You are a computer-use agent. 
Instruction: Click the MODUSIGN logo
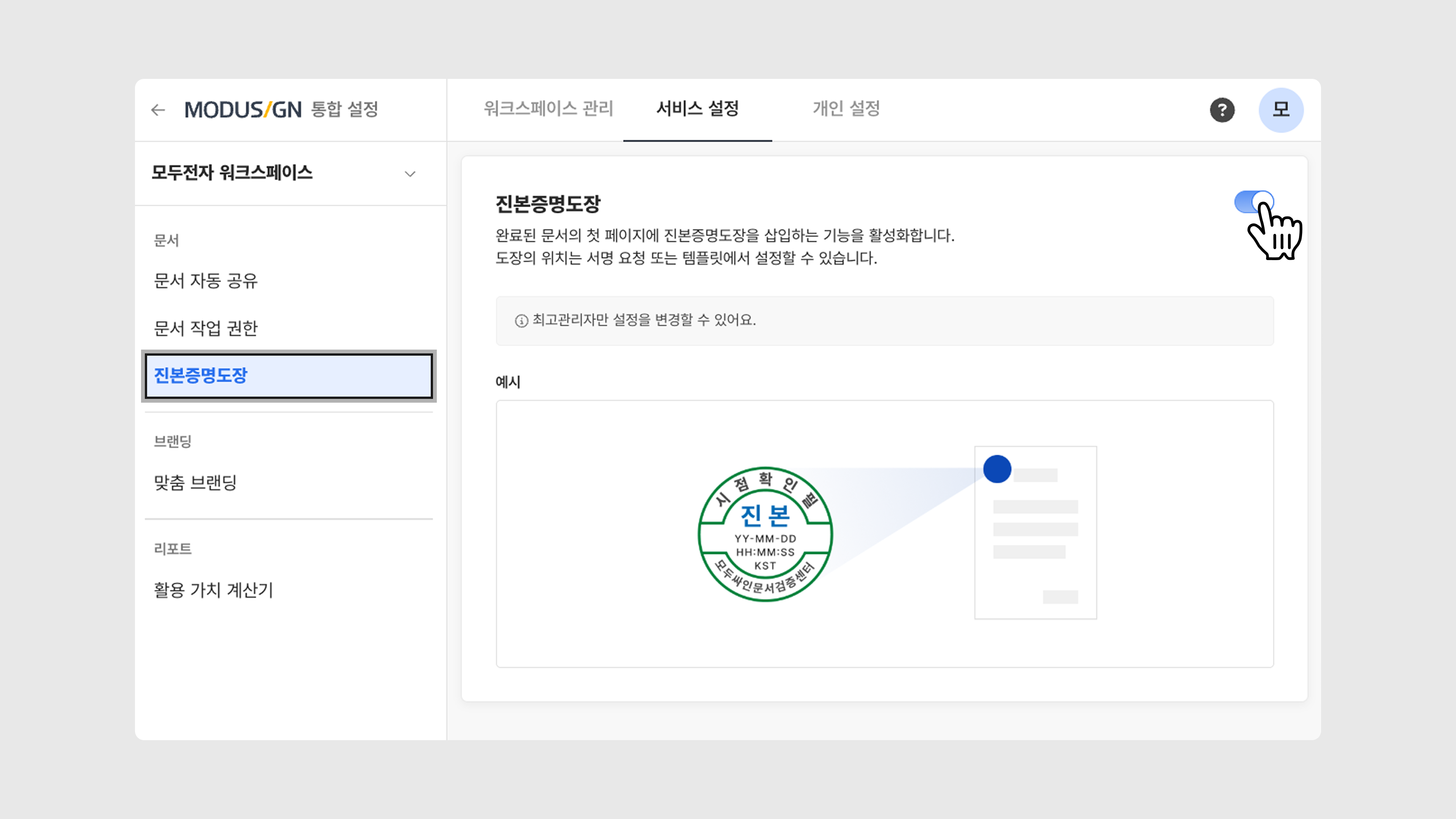click(243, 110)
